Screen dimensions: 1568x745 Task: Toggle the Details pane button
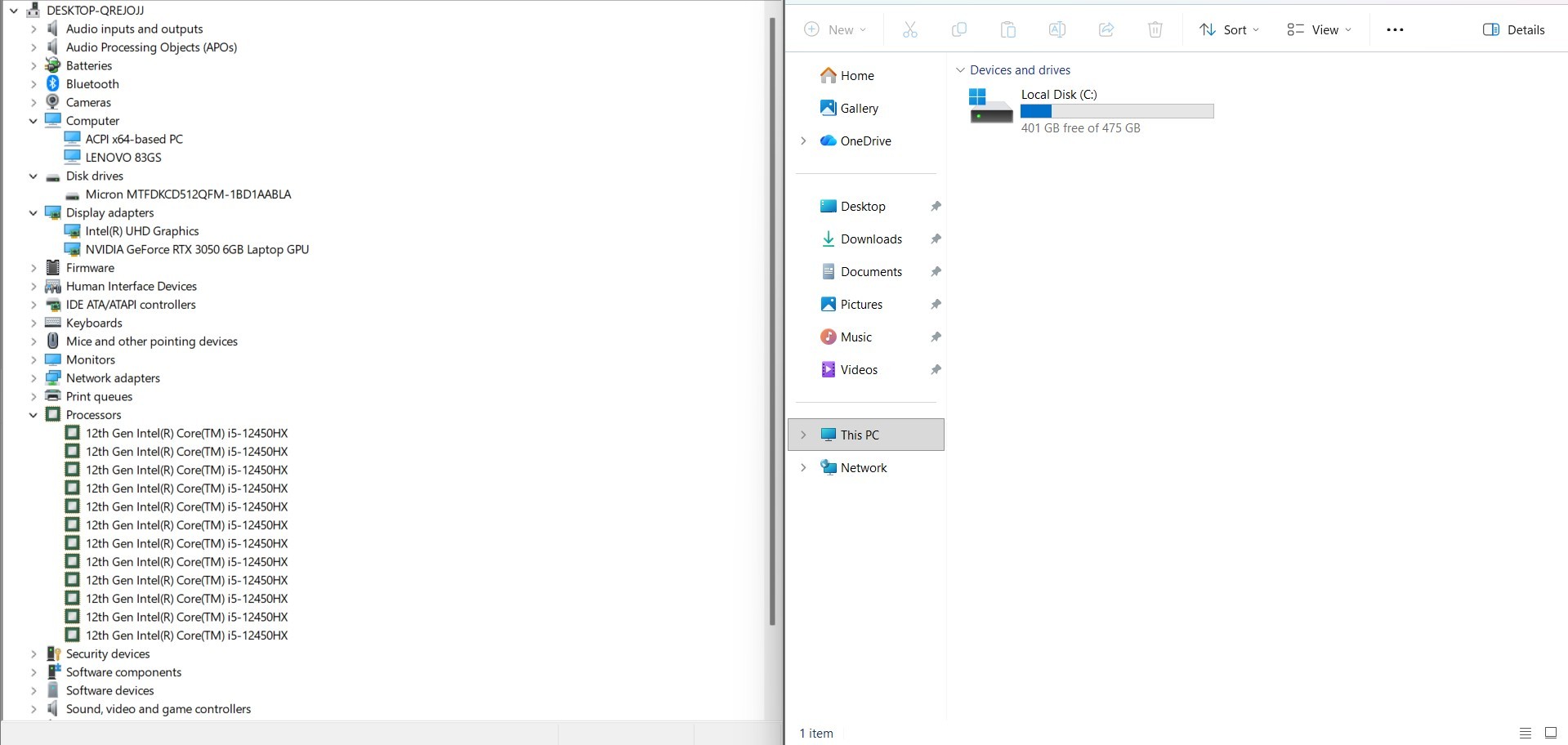(1513, 30)
